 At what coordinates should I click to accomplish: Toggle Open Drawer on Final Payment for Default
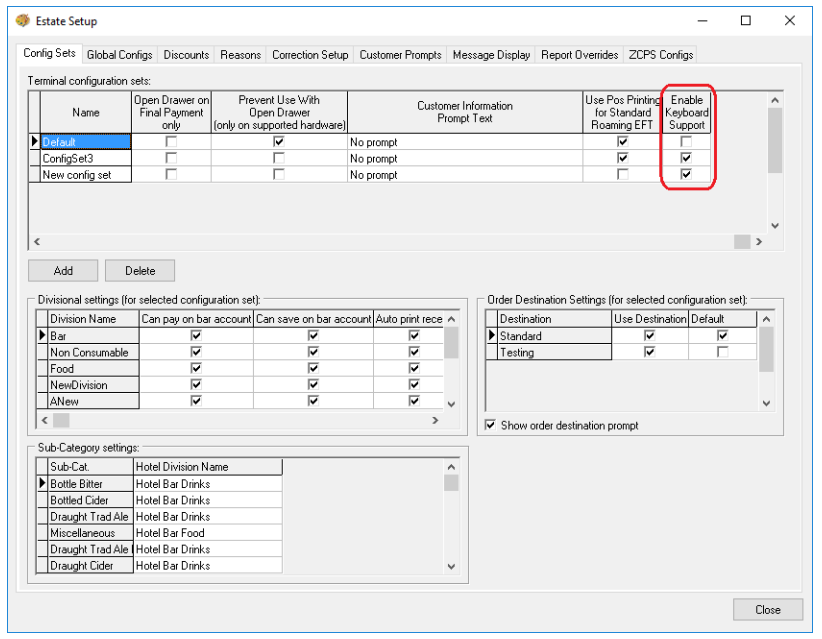171,142
